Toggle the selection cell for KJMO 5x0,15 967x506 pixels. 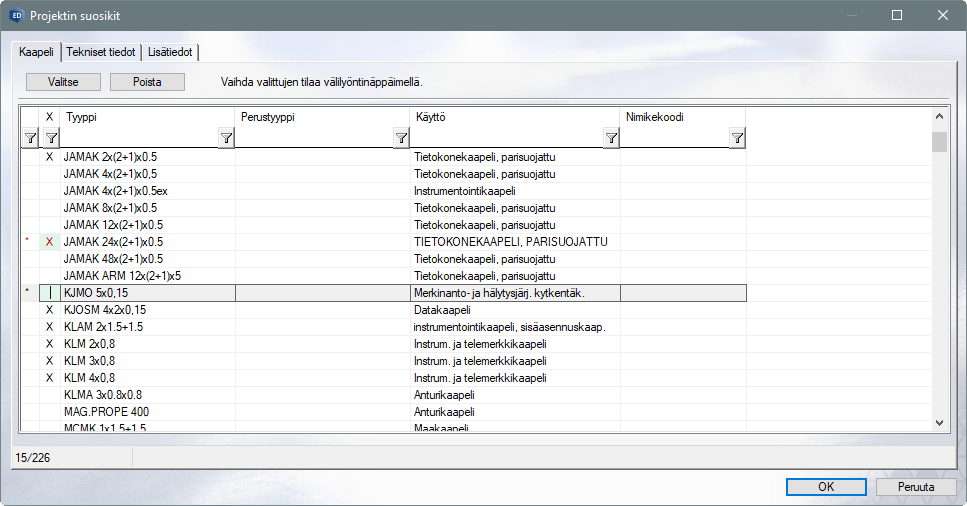(49, 293)
